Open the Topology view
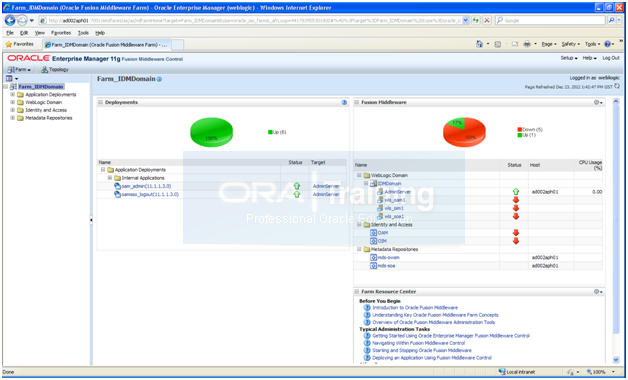 pos(55,70)
